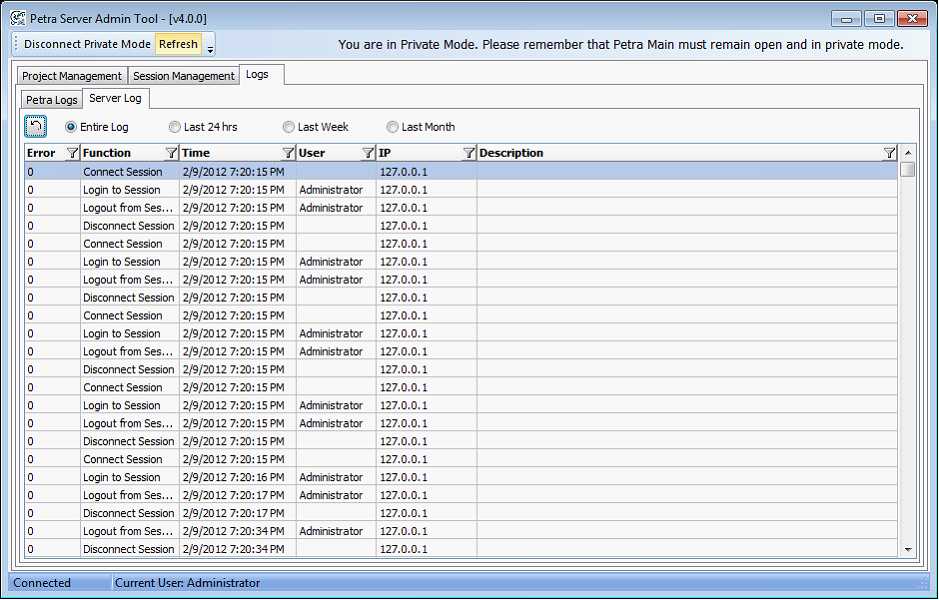Image resolution: width=939 pixels, height=600 pixels.
Task: Expand the toolbar overflow options arrow
Action: tap(210, 49)
